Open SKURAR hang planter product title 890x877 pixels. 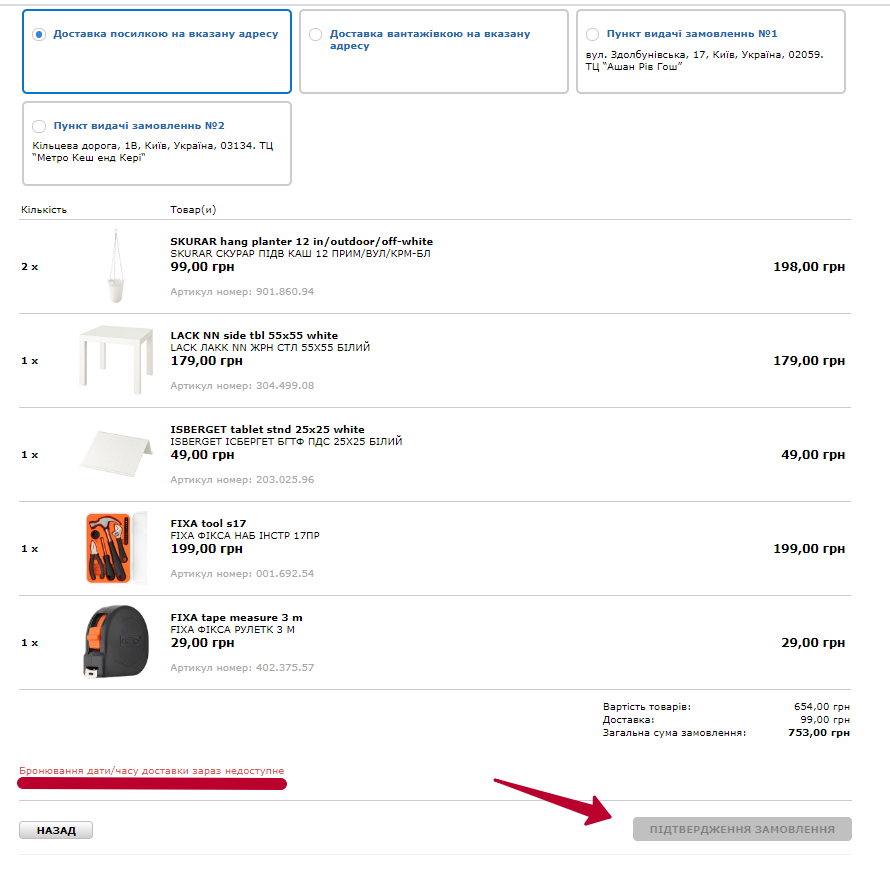click(301, 241)
